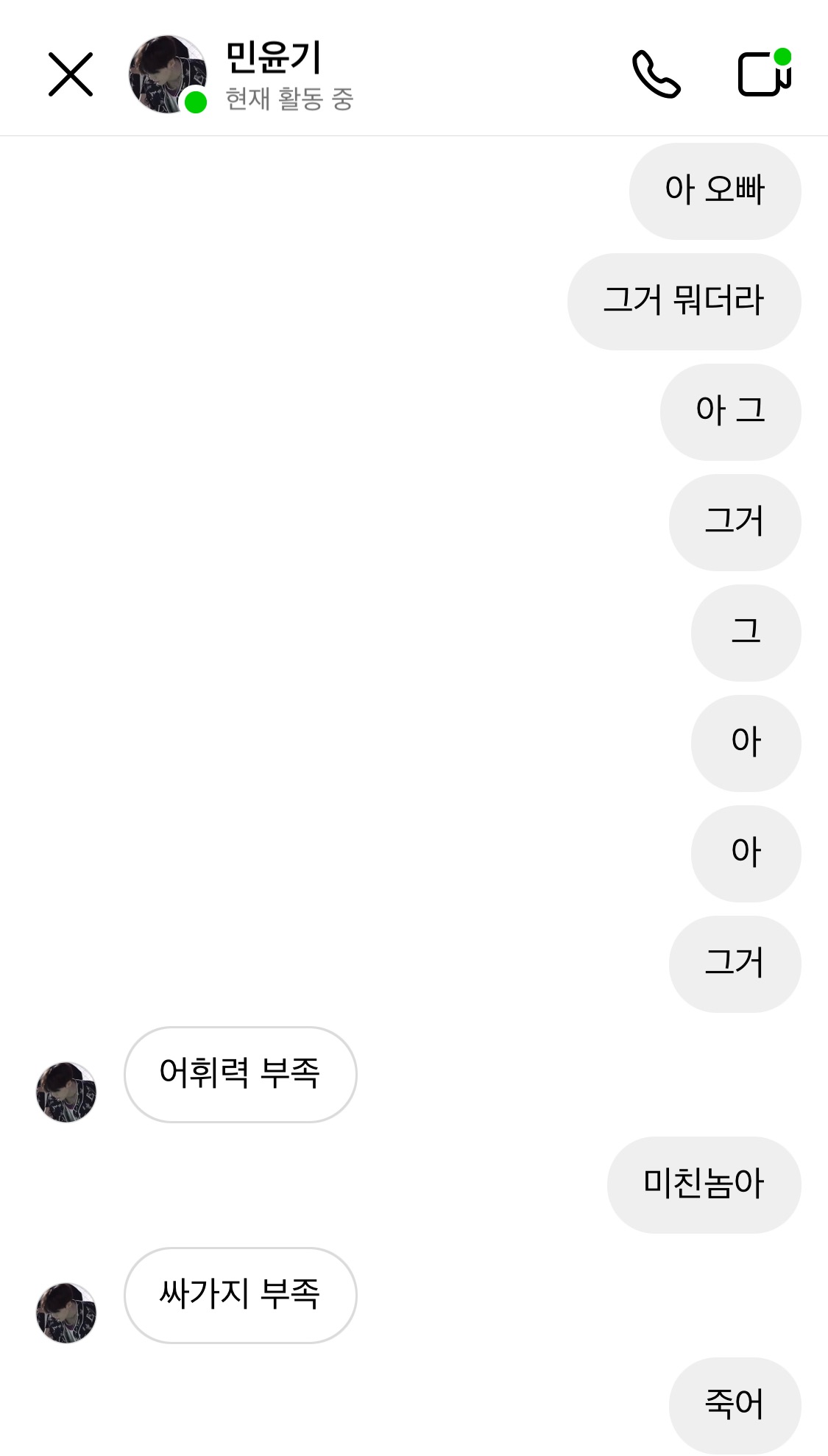
Task: Close the chat with the X icon
Action: [x=71, y=74]
